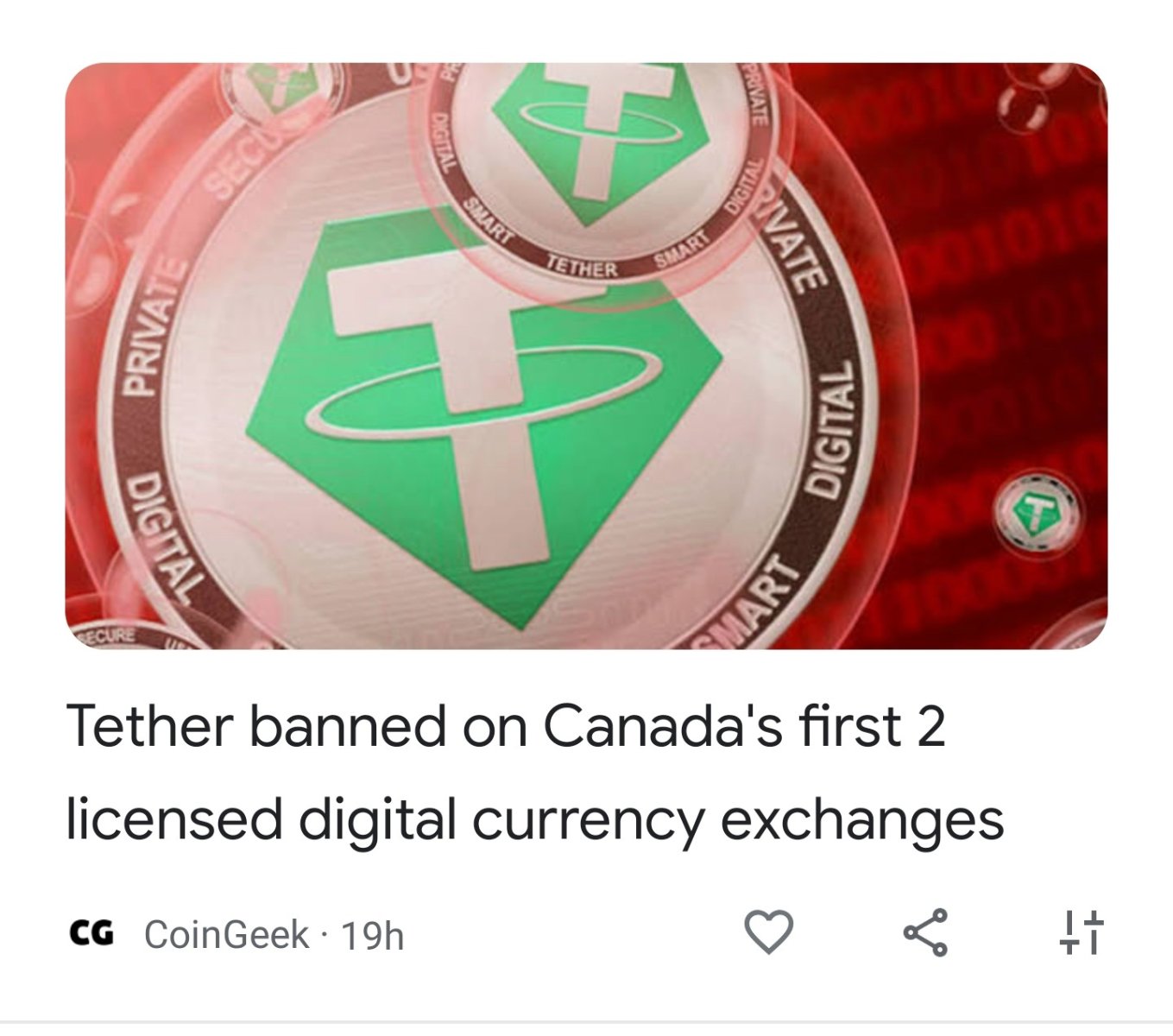Open headline "Tether banned on Canada's first 2"
Image resolution: width=1173 pixels, height=1036 pixels.
[x=506, y=725]
